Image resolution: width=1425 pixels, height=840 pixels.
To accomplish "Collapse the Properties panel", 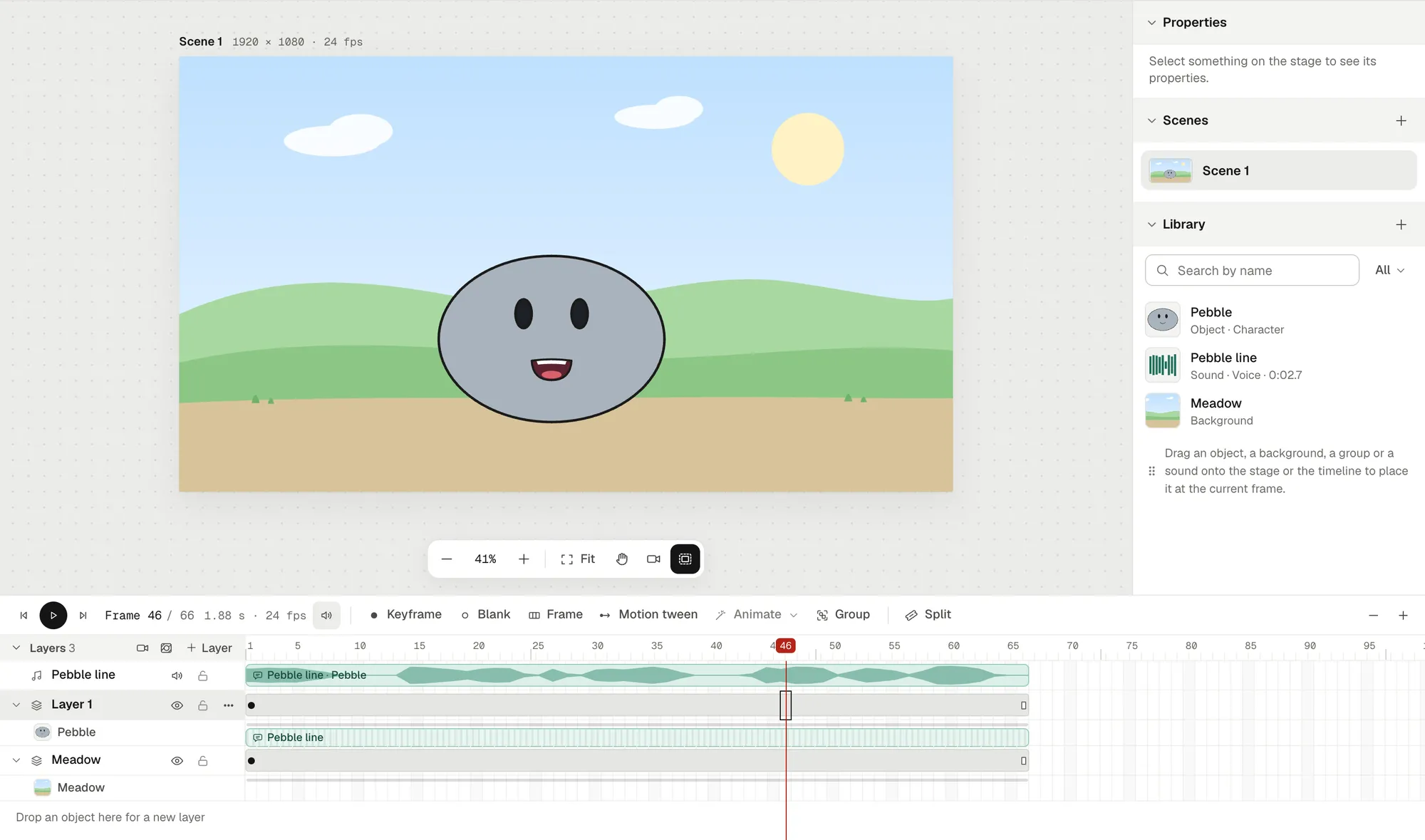I will (x=1151, y=23).
